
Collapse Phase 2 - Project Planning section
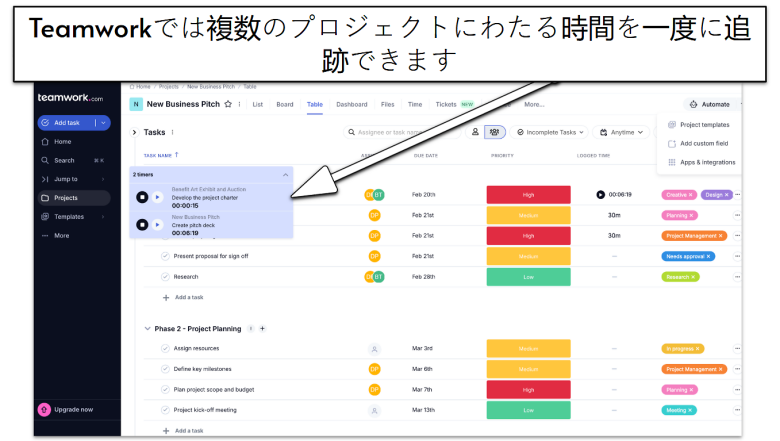(146, 328)
